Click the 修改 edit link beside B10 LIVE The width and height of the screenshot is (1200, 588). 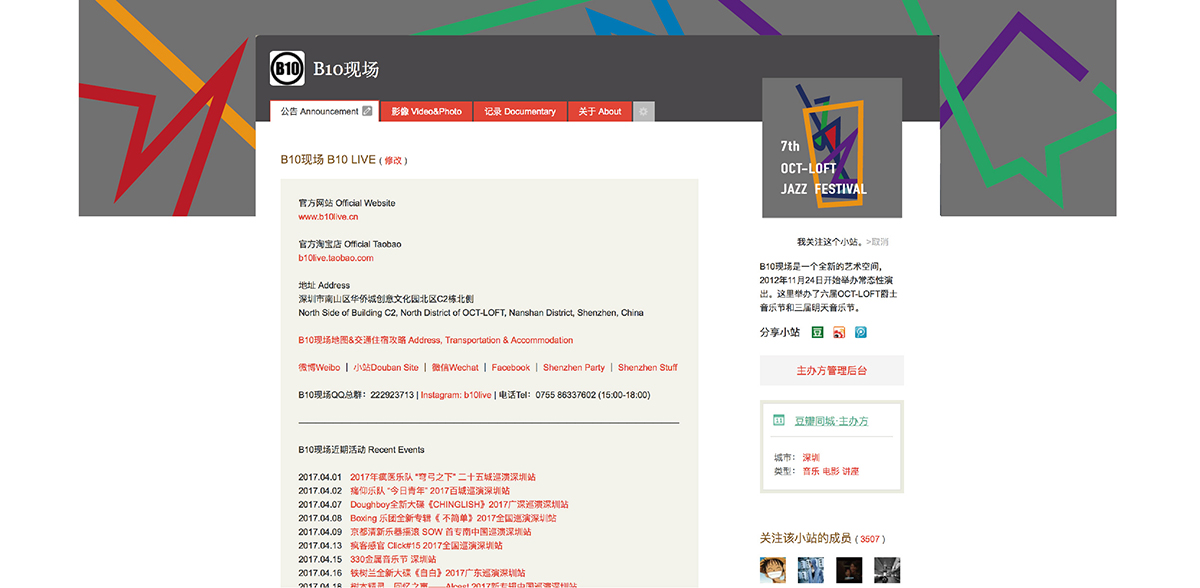click(393, 160)
